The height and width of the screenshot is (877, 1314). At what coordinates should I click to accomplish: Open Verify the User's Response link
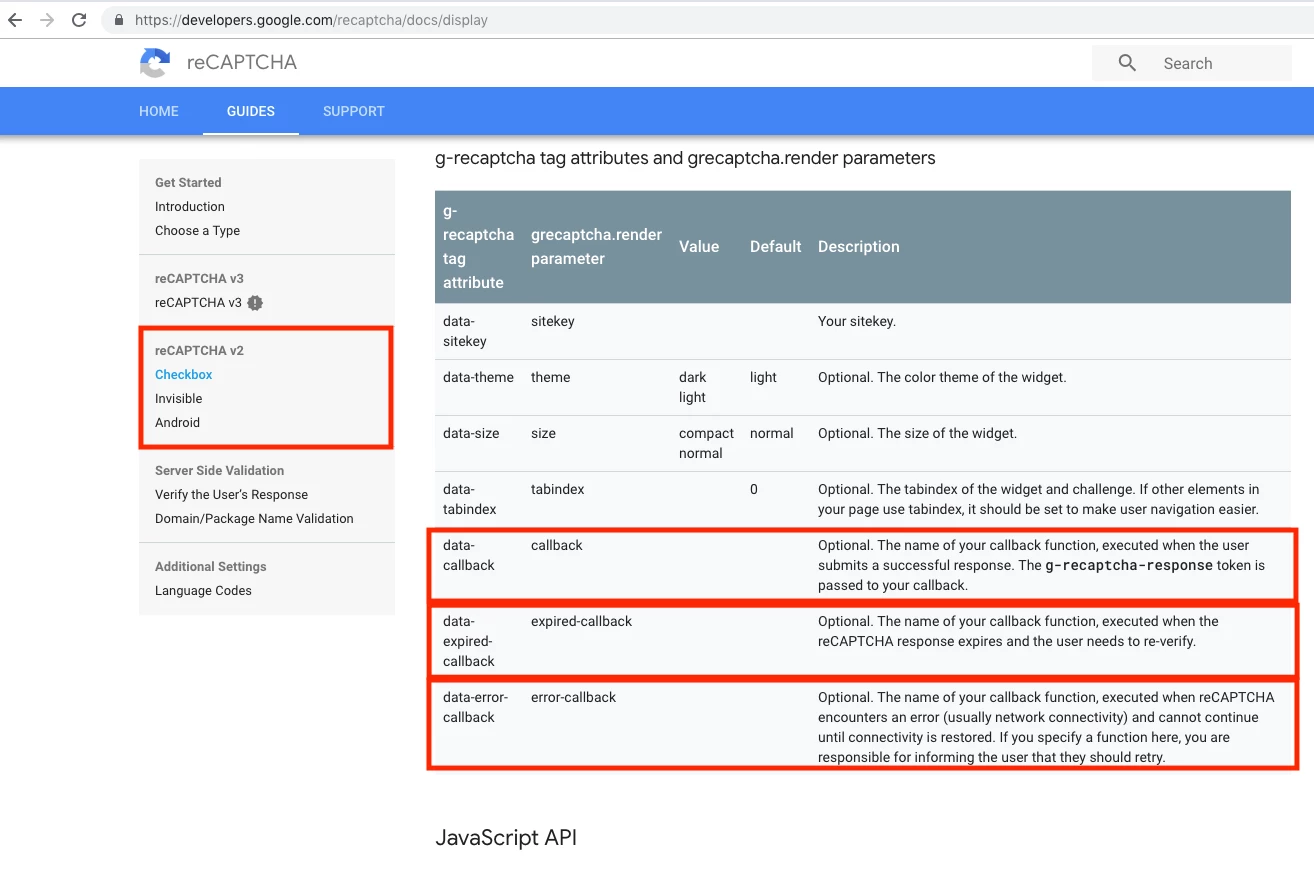click(x=232, y=495)
